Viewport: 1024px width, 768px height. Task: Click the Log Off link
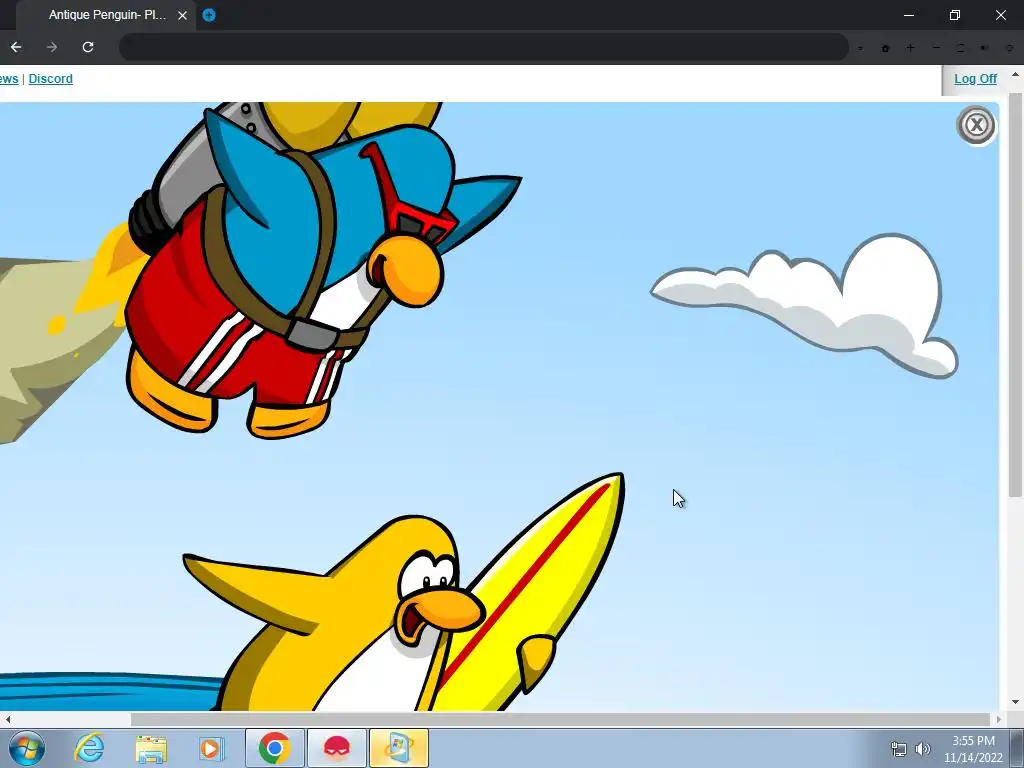click(975, 78)
